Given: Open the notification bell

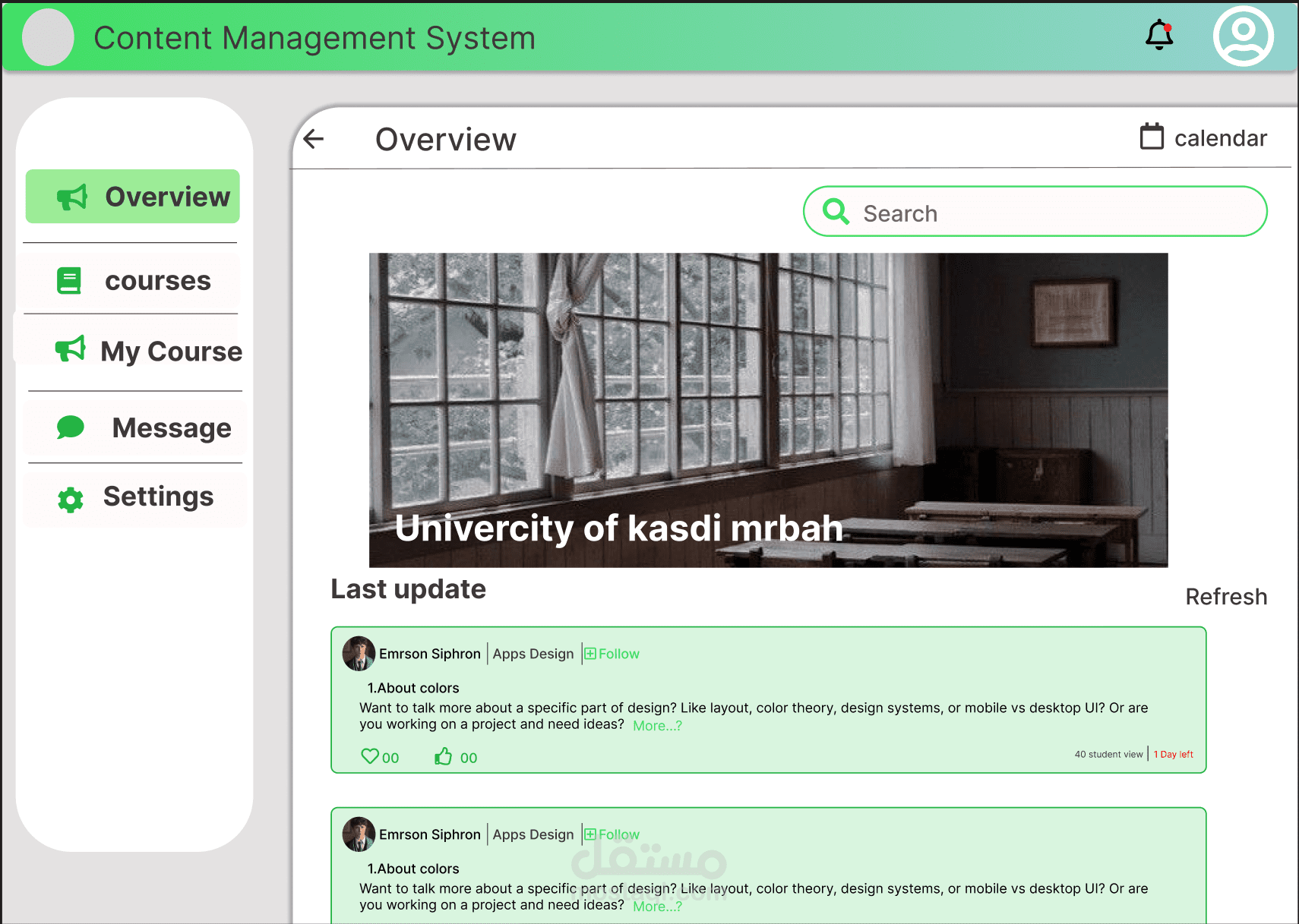Looking at the screenshot, I should tap(1159, 35).
